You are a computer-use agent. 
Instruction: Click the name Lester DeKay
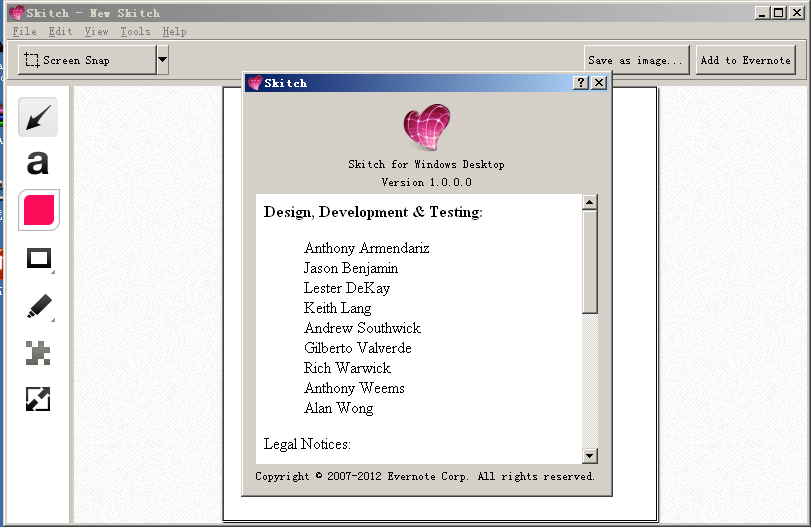coord(347,288)
